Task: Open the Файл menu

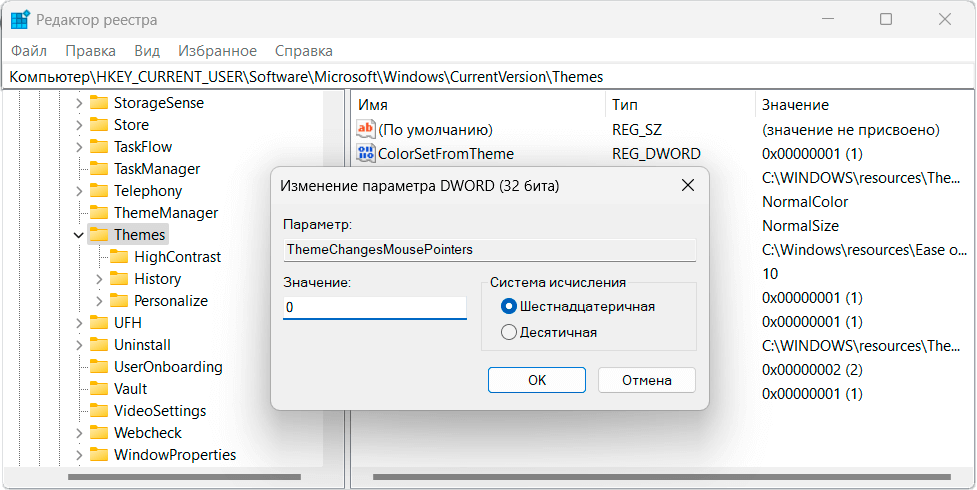Action: click(x=29, y=50)
